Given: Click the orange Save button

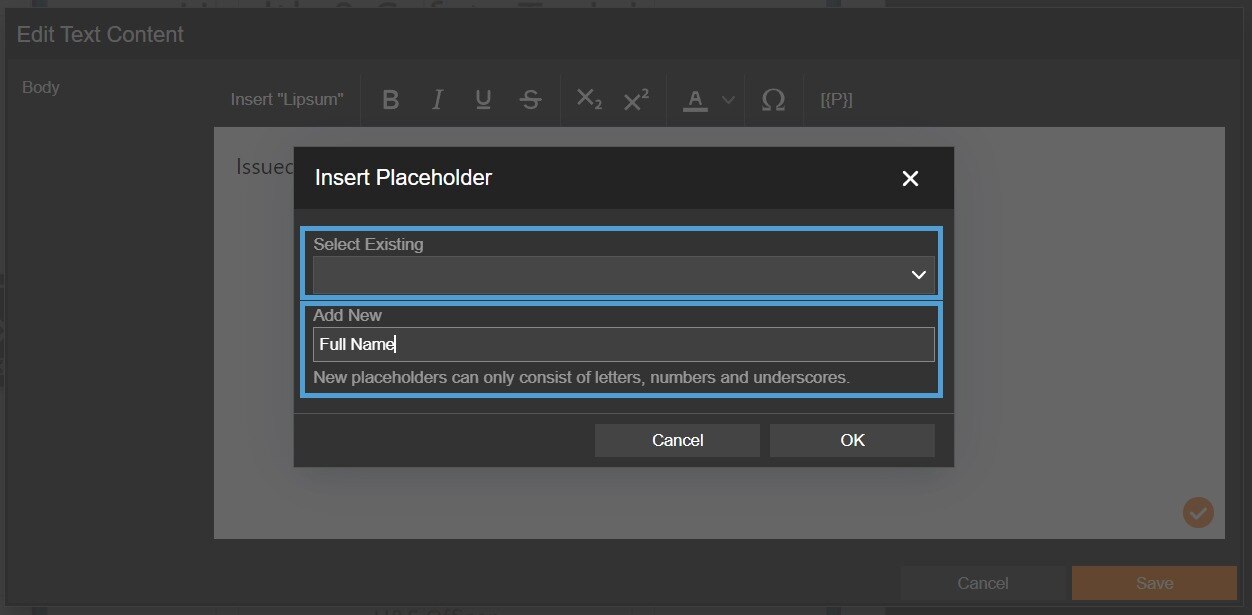Looking at the screenshot, I should pyautogui.click(x=1154, y=583).
